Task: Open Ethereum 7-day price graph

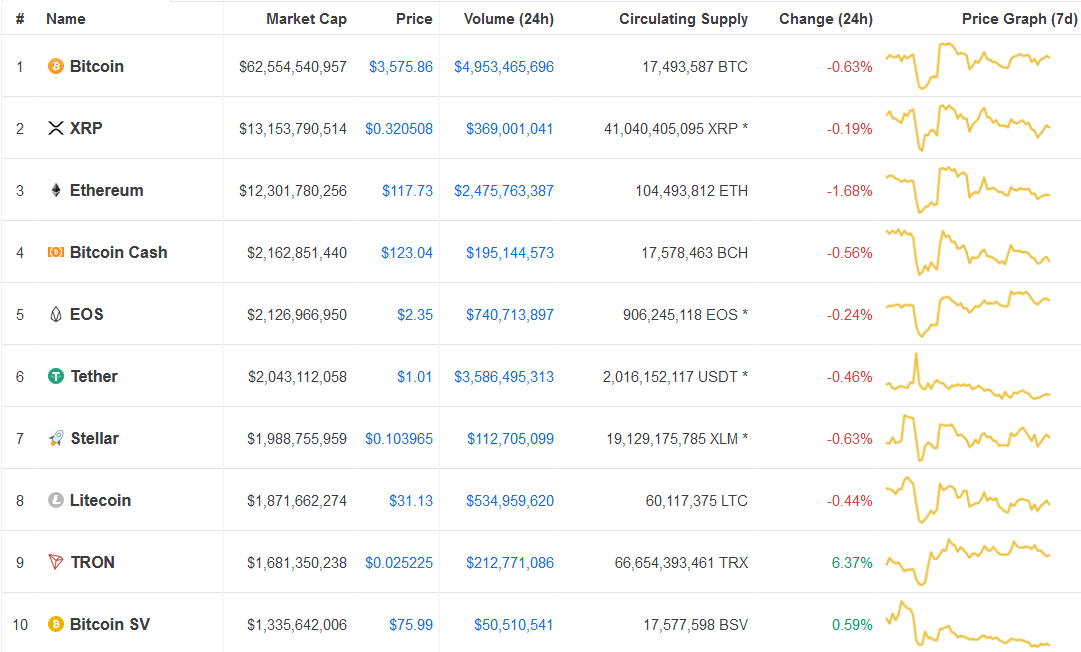Action: pos(968,190)
